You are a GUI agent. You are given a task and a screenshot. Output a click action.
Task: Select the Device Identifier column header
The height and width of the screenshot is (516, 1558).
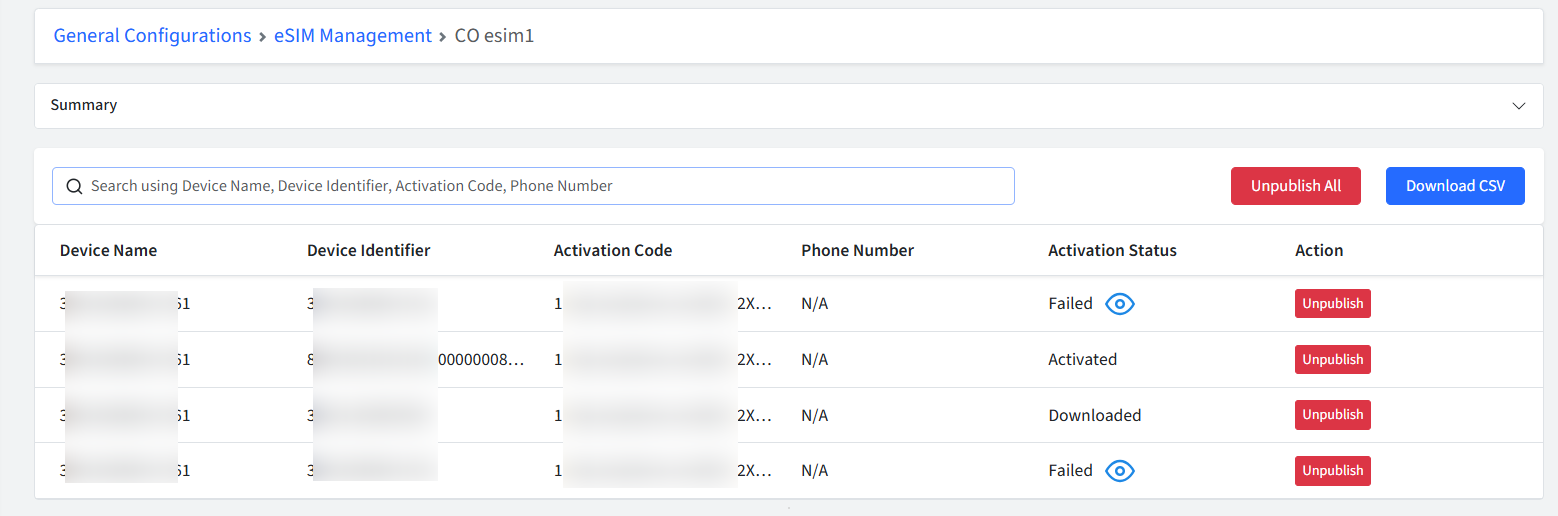point(369,251)
